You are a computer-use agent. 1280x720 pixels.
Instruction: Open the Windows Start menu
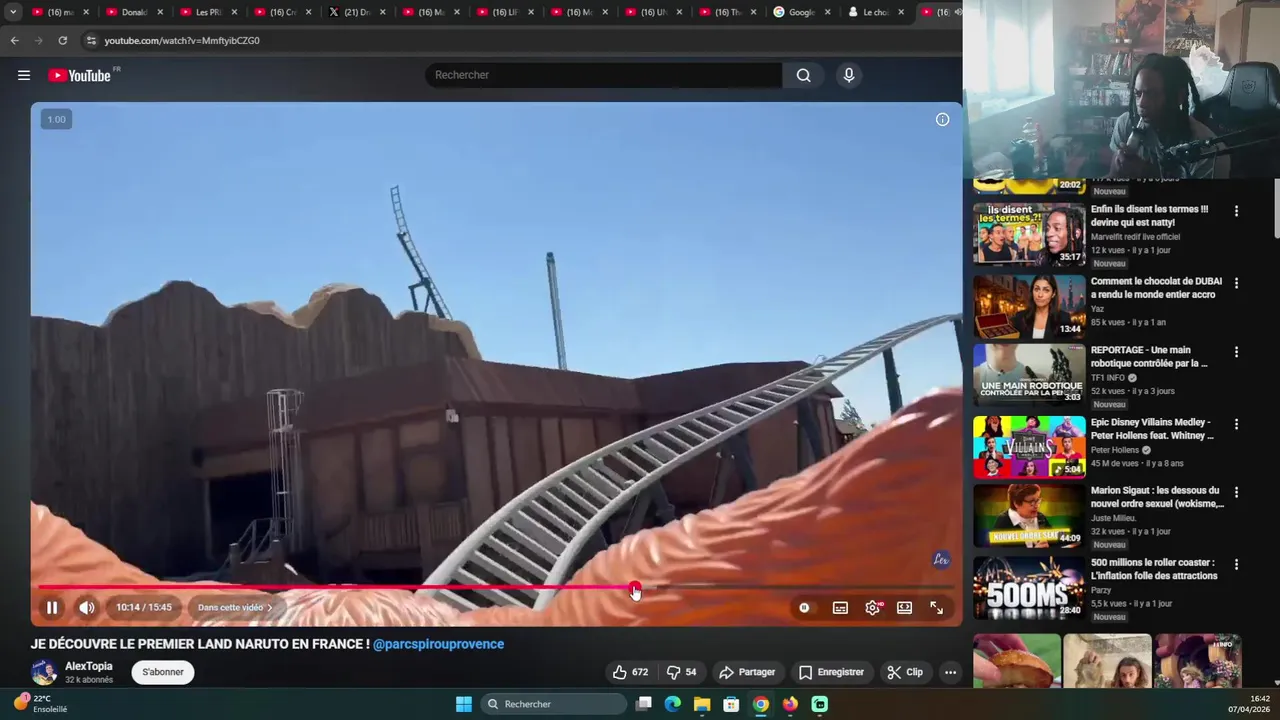click(464, 704)
